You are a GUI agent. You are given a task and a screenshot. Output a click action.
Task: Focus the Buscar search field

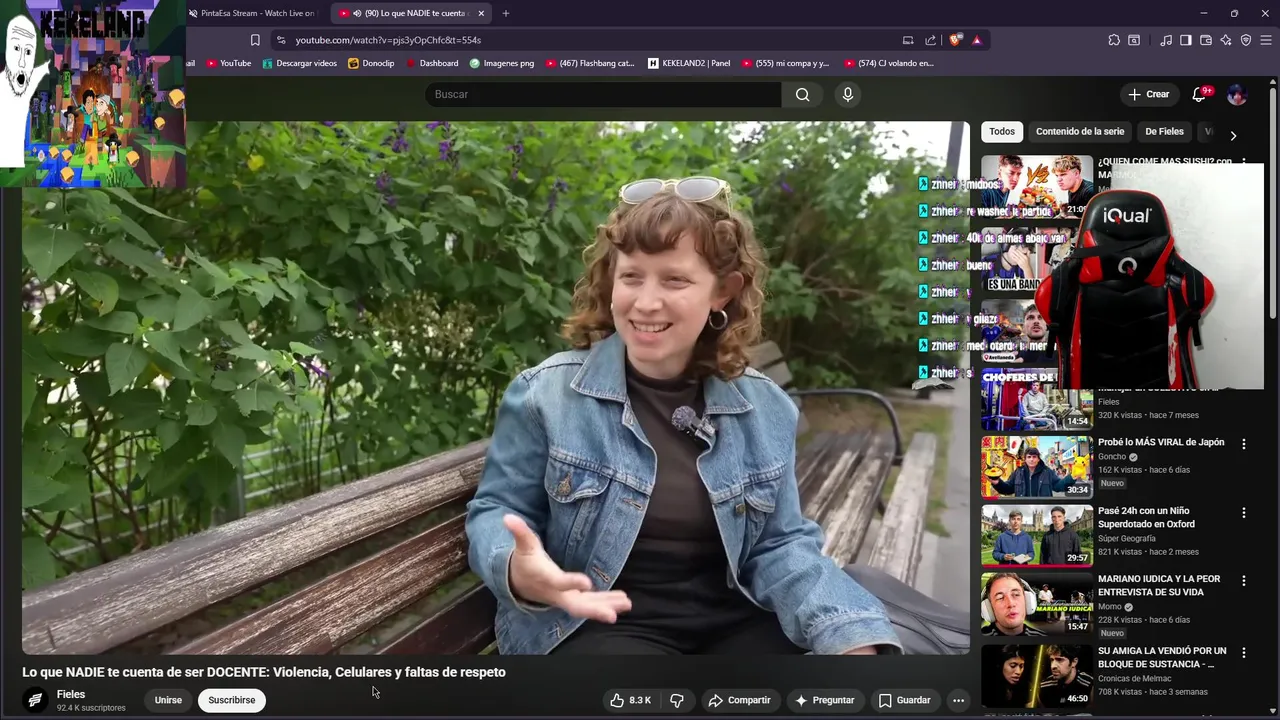603,94
